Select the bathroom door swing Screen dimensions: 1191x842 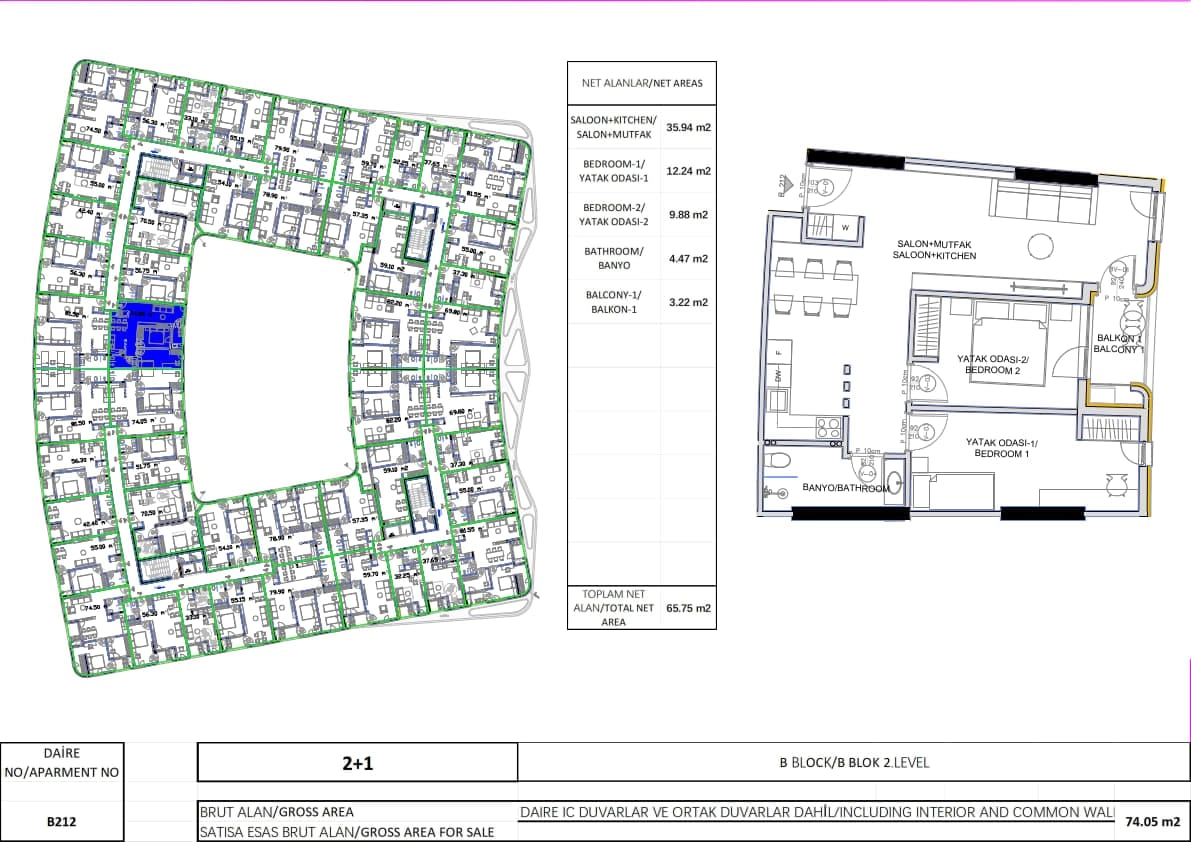pos(867,471)
